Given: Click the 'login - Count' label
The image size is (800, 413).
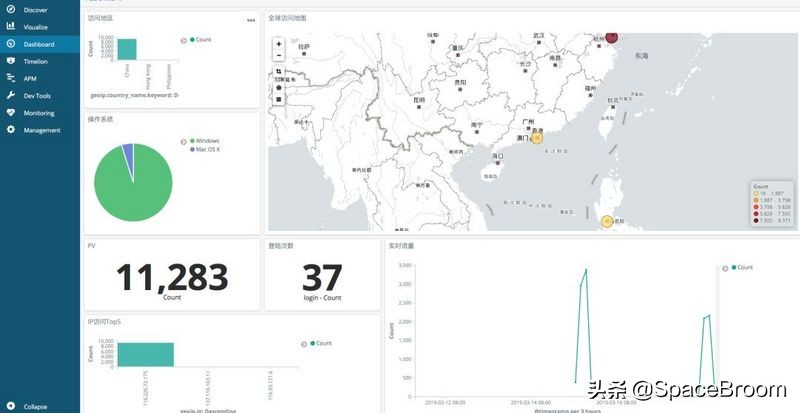Looking at the screenshot, I should (322, 298).
